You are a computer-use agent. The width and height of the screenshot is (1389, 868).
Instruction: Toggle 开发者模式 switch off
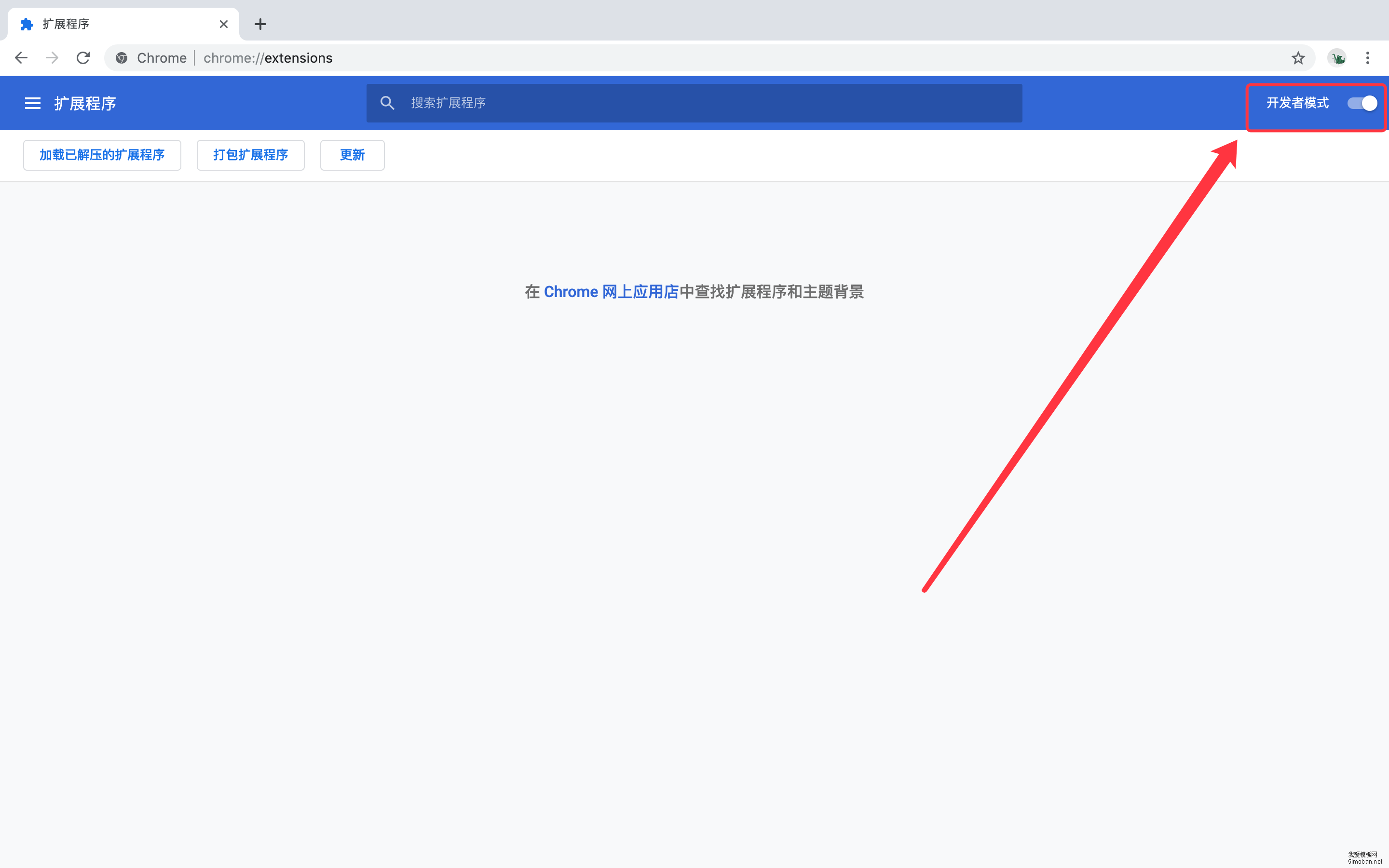[1362, 103]
